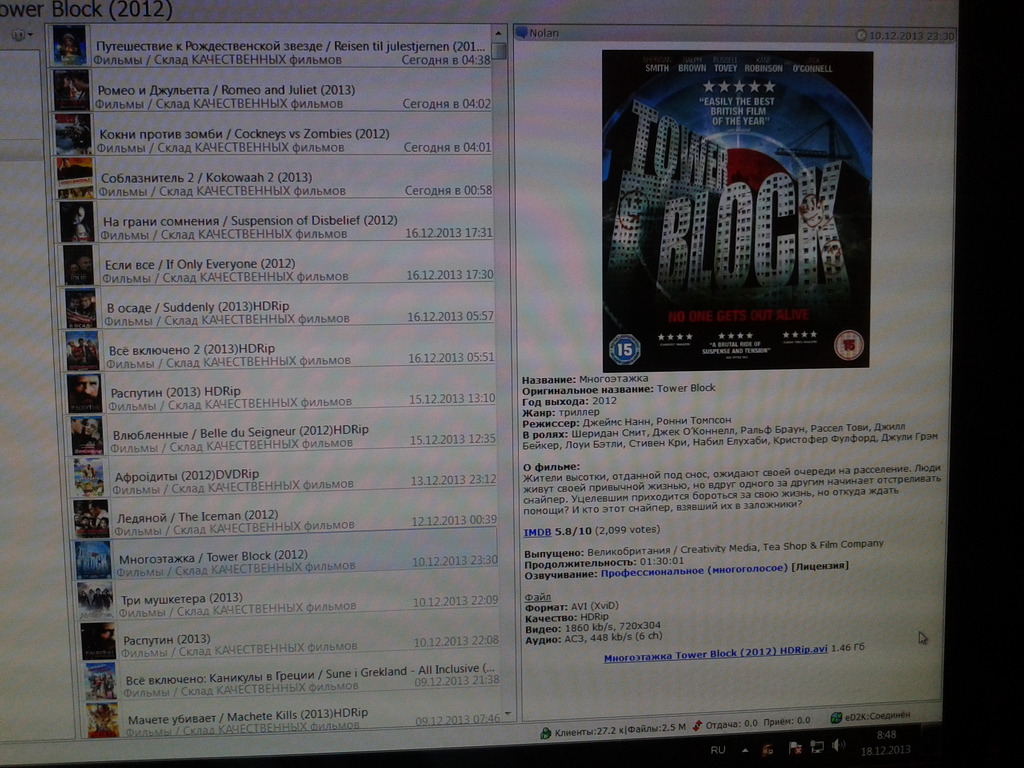Click 'Отдача: 0.0' status bar text

coord(731,724)
